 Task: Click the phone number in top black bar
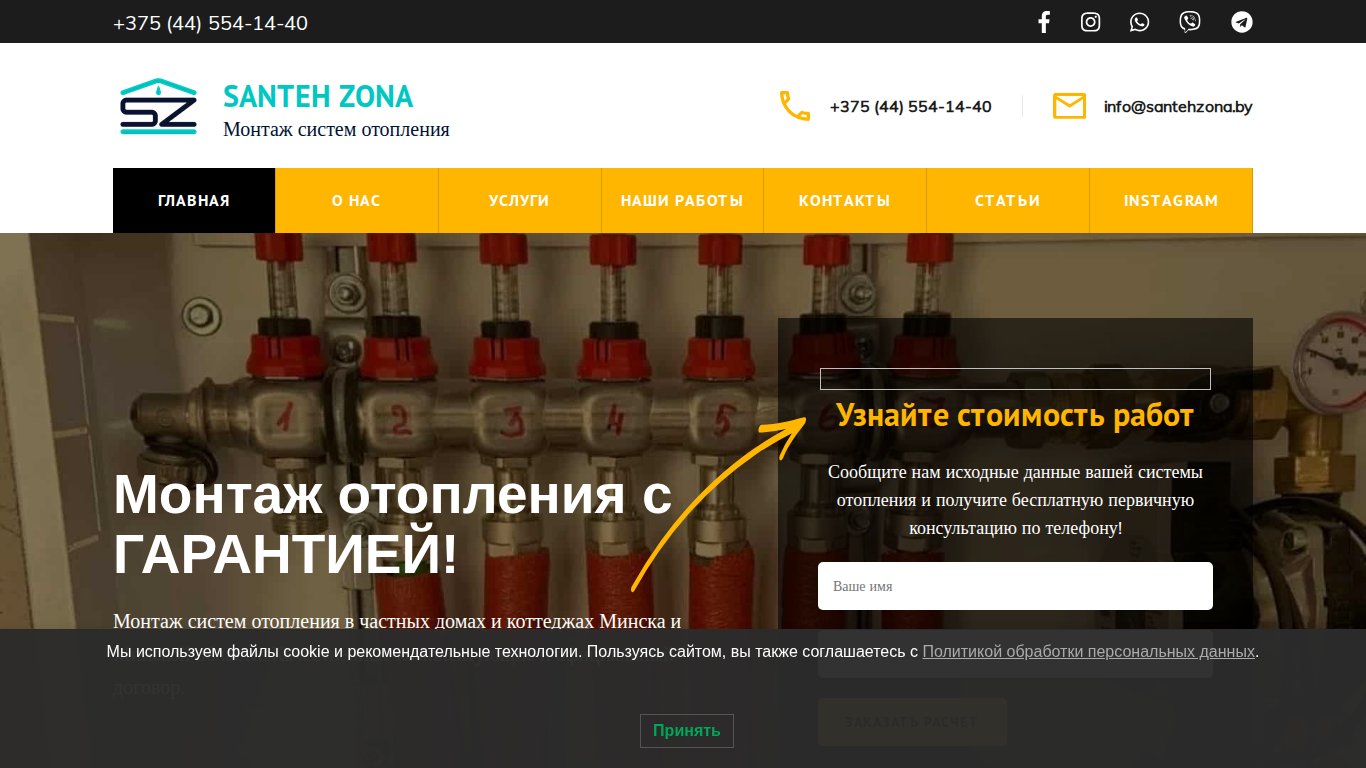(x=211, y=23)
